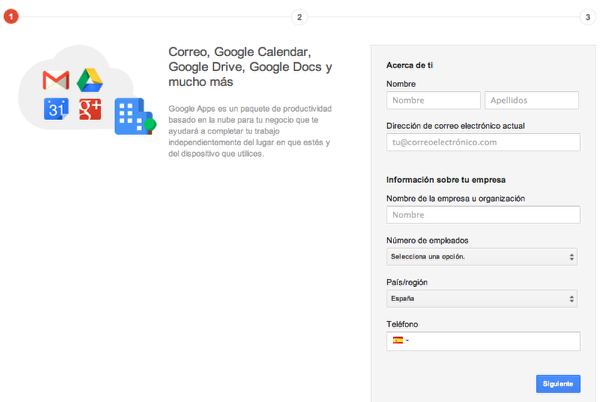Select the current email address field
Viewport: 600px width, 402px height.
pos(483,142)
